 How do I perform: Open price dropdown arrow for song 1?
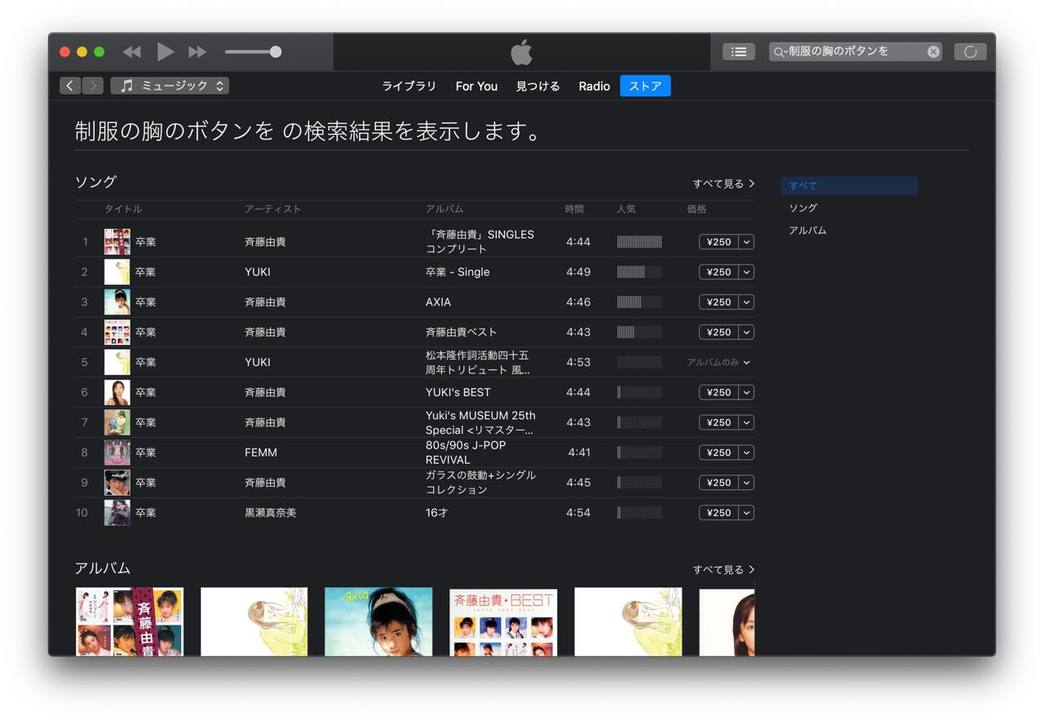[x=746, y=242]
